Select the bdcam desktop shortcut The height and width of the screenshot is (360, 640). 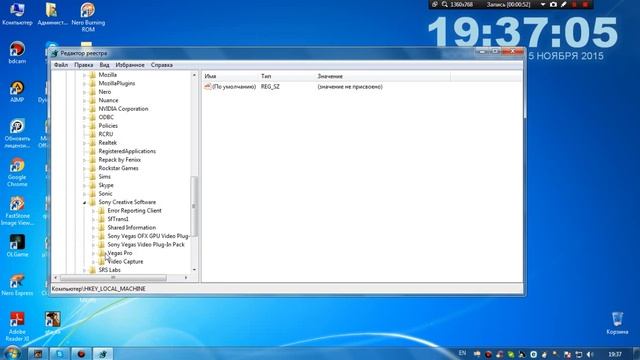(17, 53)
